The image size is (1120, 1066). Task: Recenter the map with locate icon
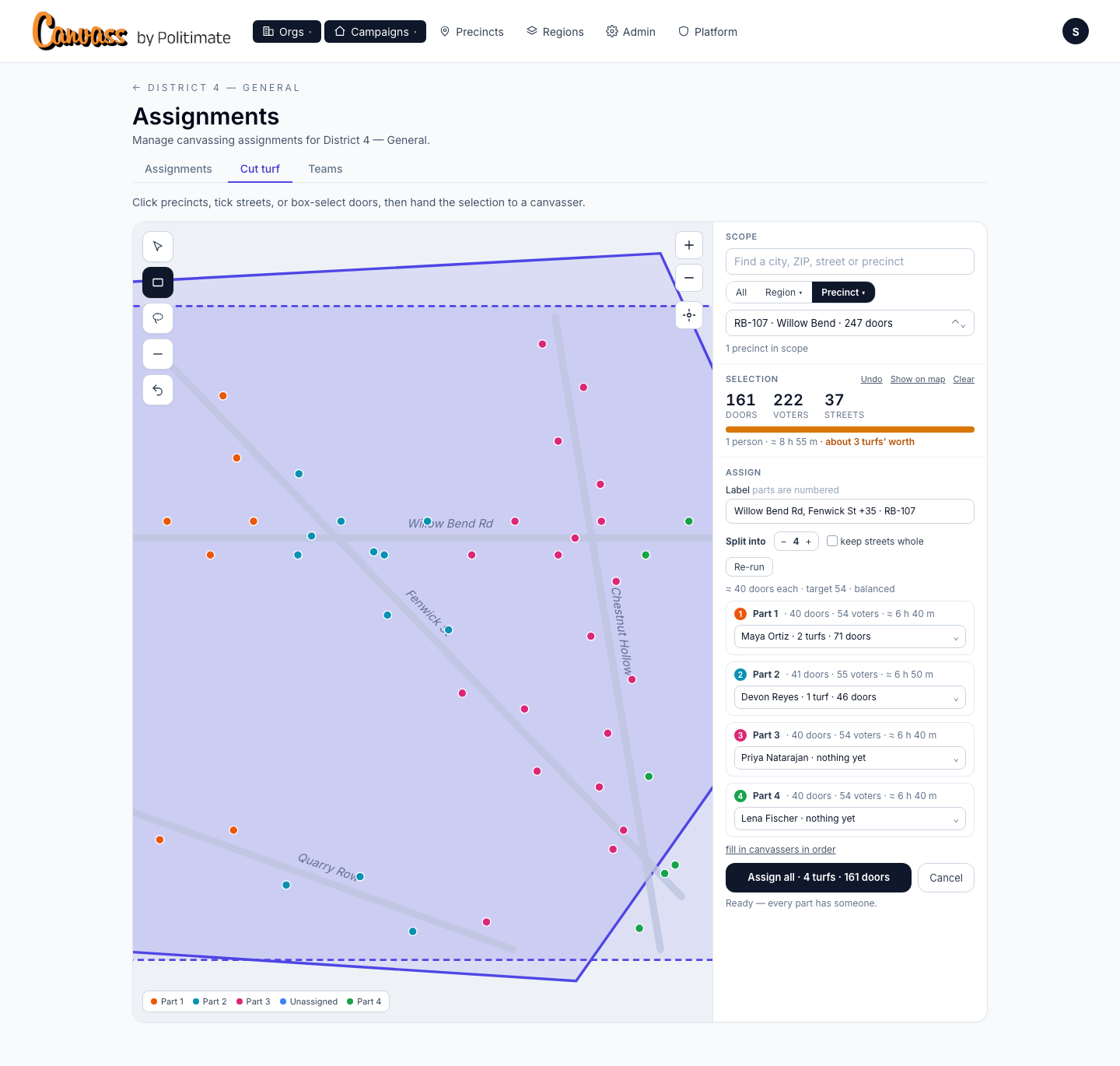click(689, 315)
